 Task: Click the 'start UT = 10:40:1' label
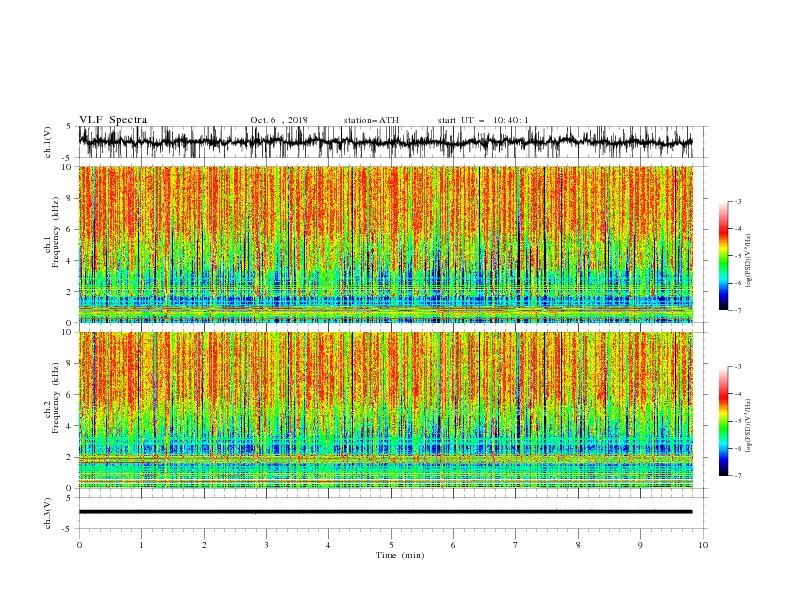[x=483, y=120]
